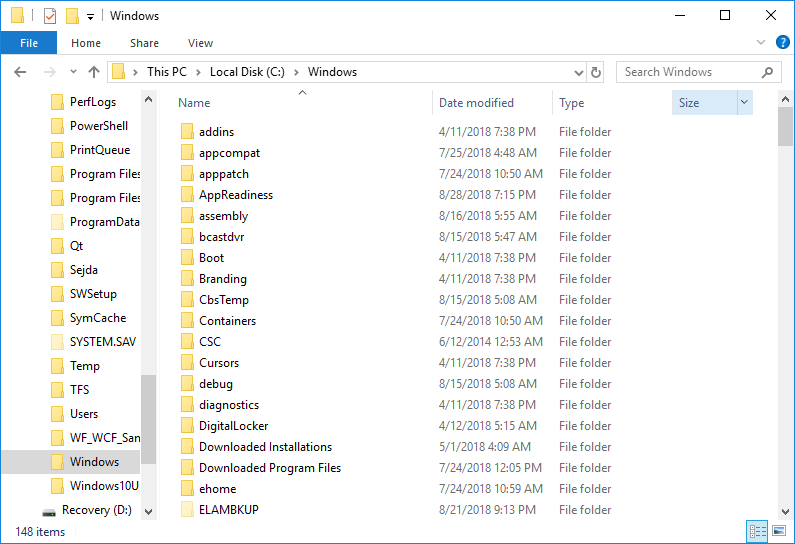Select the Downloaded Program Files name
This screenshot has height=544, width=795.
coord(270,467)
